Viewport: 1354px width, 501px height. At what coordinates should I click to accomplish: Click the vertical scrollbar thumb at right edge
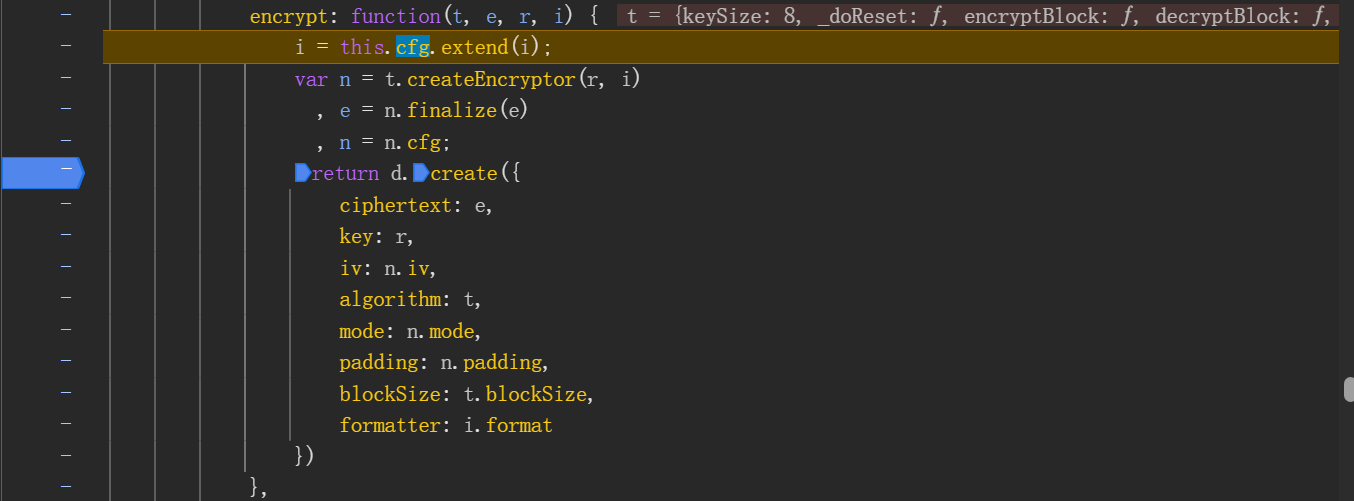(x=1348, y=390)
